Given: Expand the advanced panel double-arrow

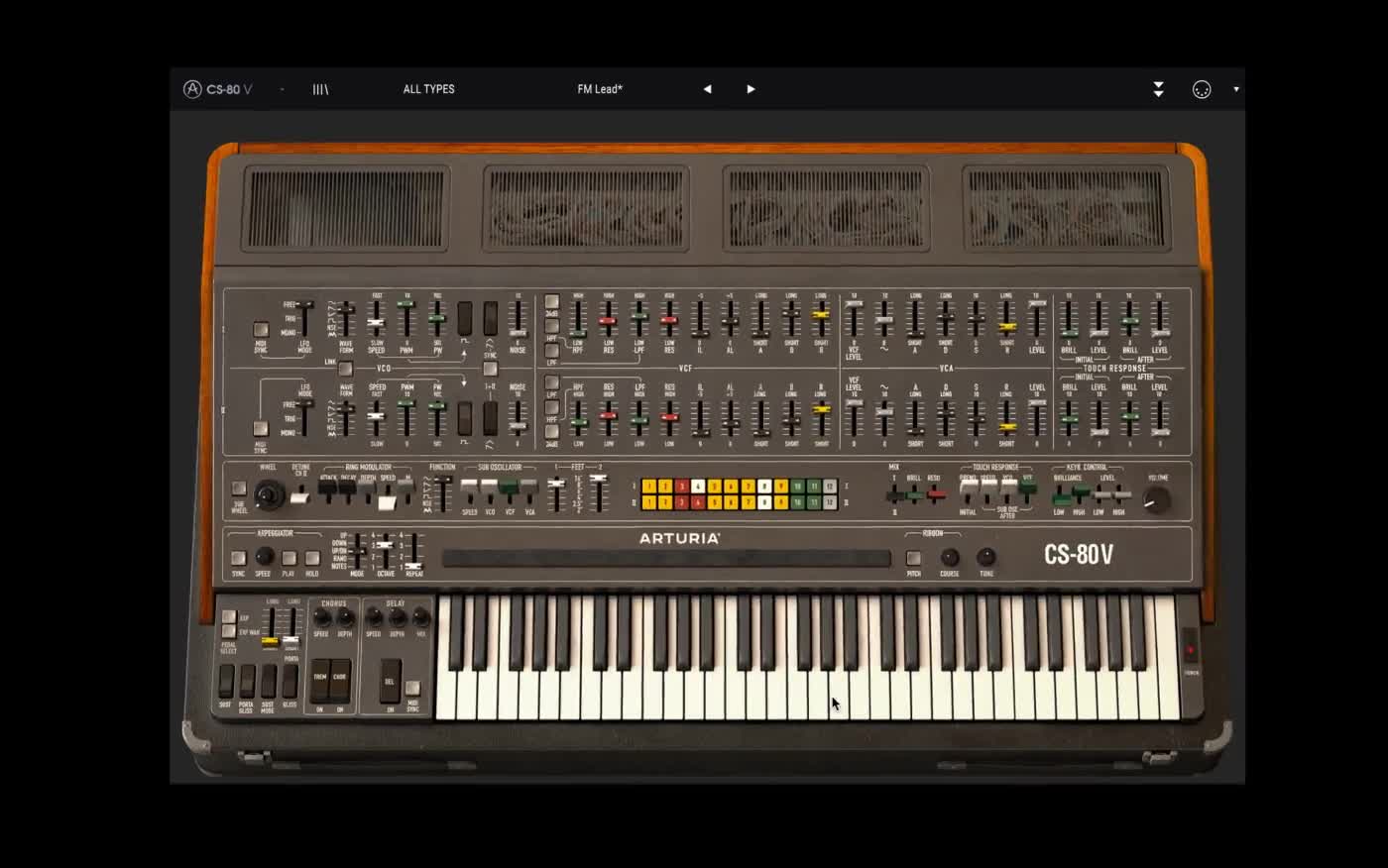Looking at the screenshot, I should (x=1158, y=89).
